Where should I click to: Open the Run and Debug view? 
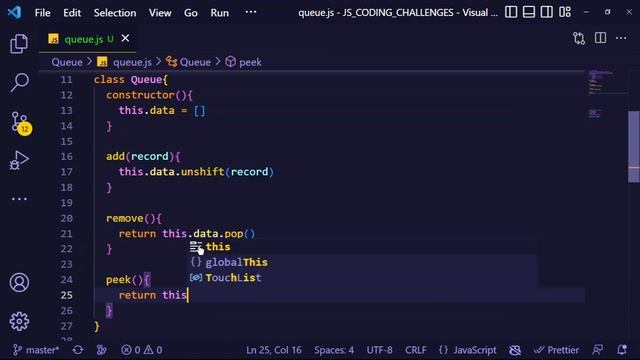coord(19,160)
